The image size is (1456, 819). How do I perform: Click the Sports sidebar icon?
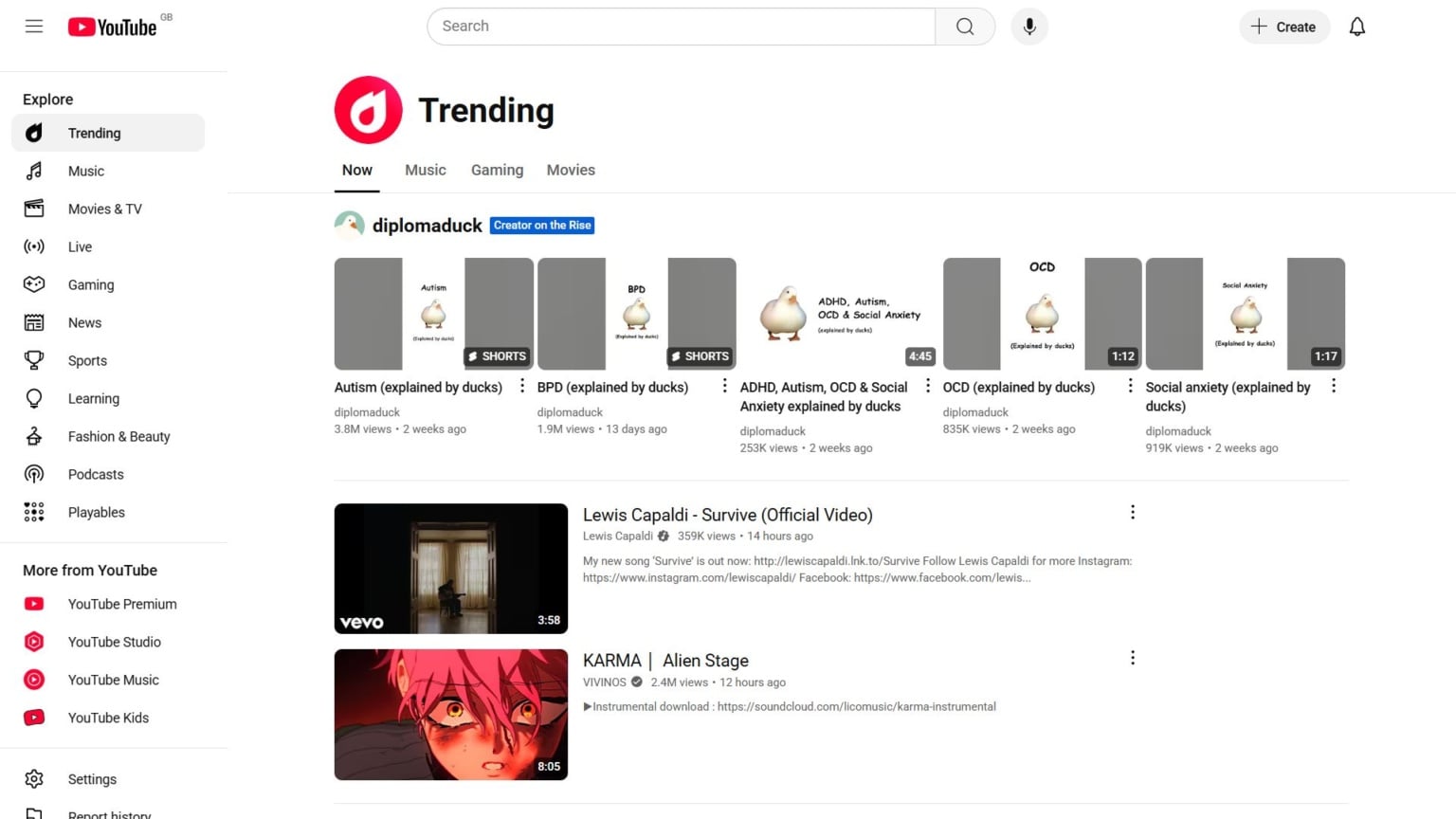coord(34,360)
